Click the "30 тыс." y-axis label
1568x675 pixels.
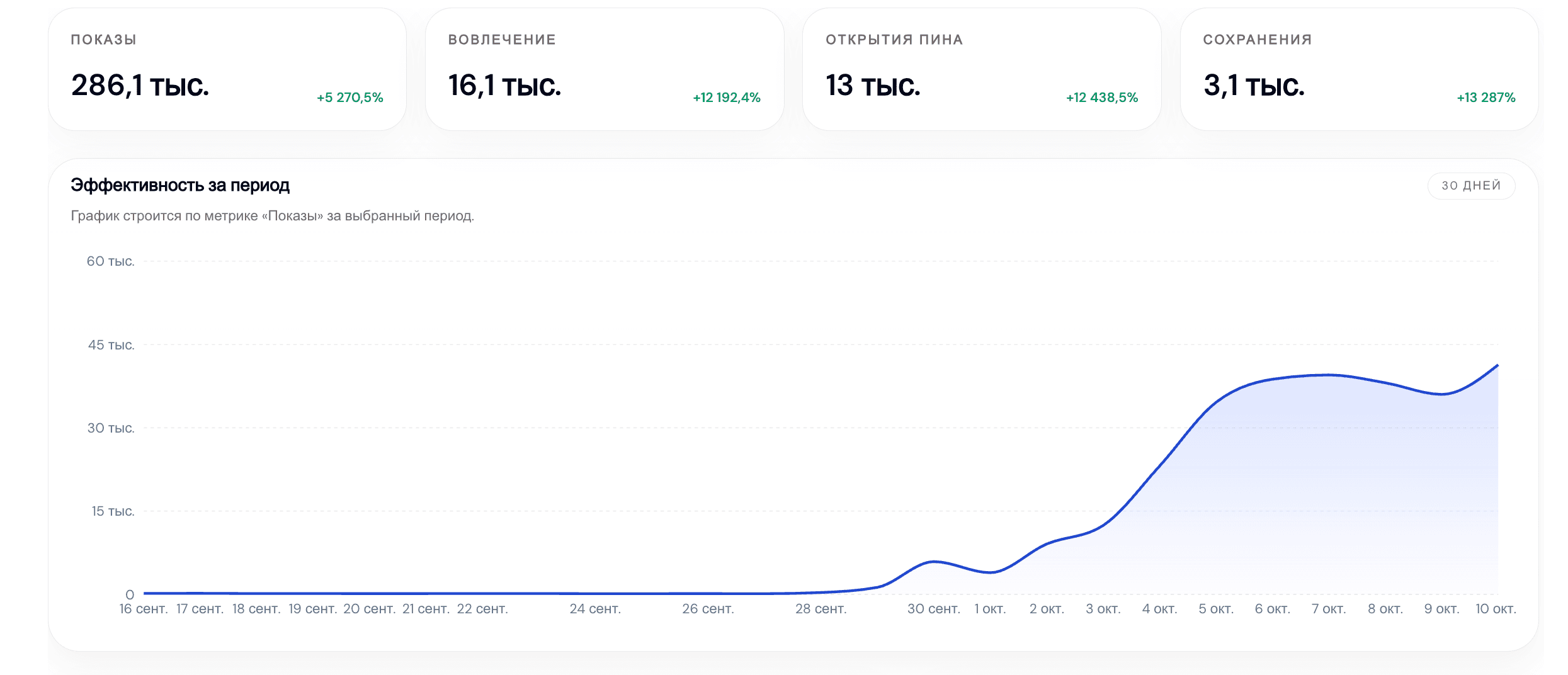[x=111, y=428]
